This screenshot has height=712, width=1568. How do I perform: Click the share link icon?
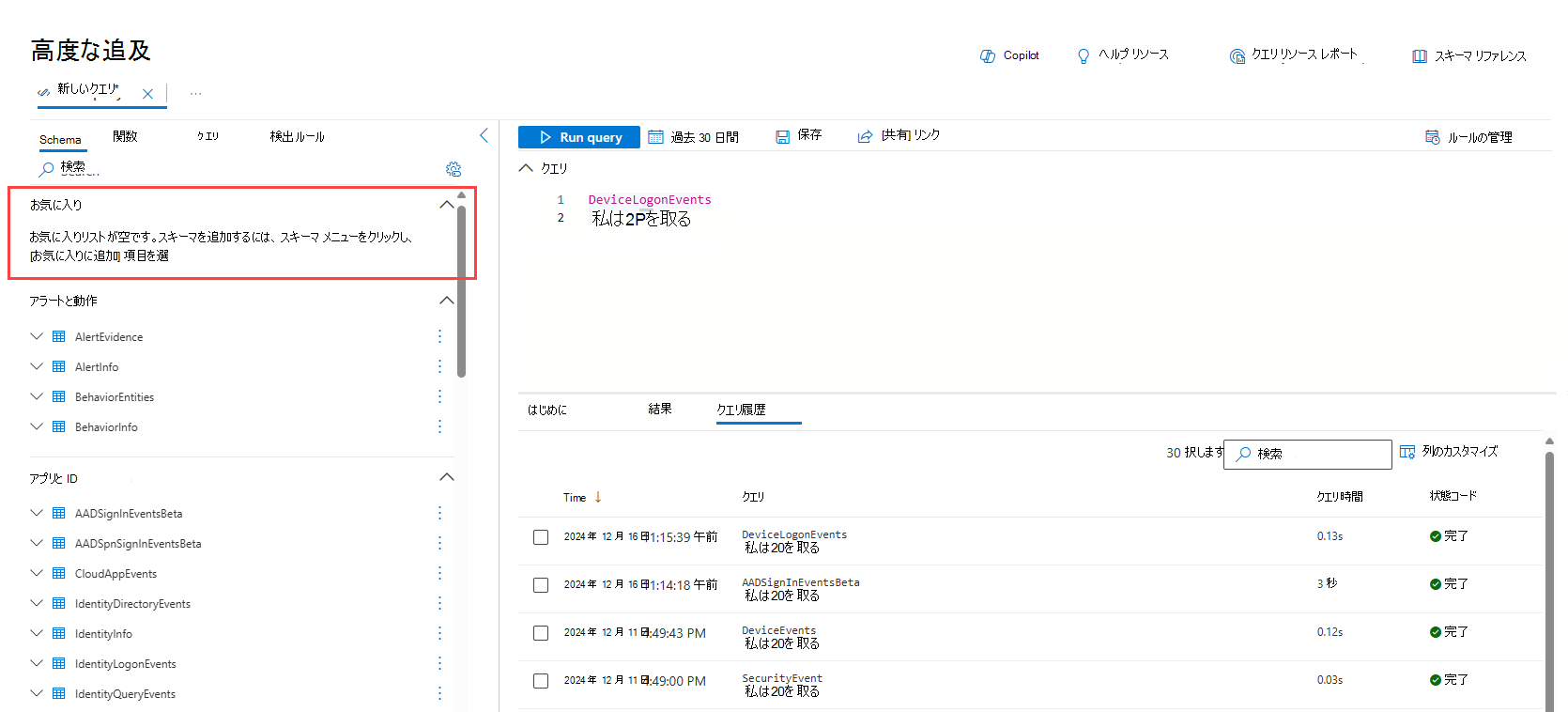click(865, 137)
